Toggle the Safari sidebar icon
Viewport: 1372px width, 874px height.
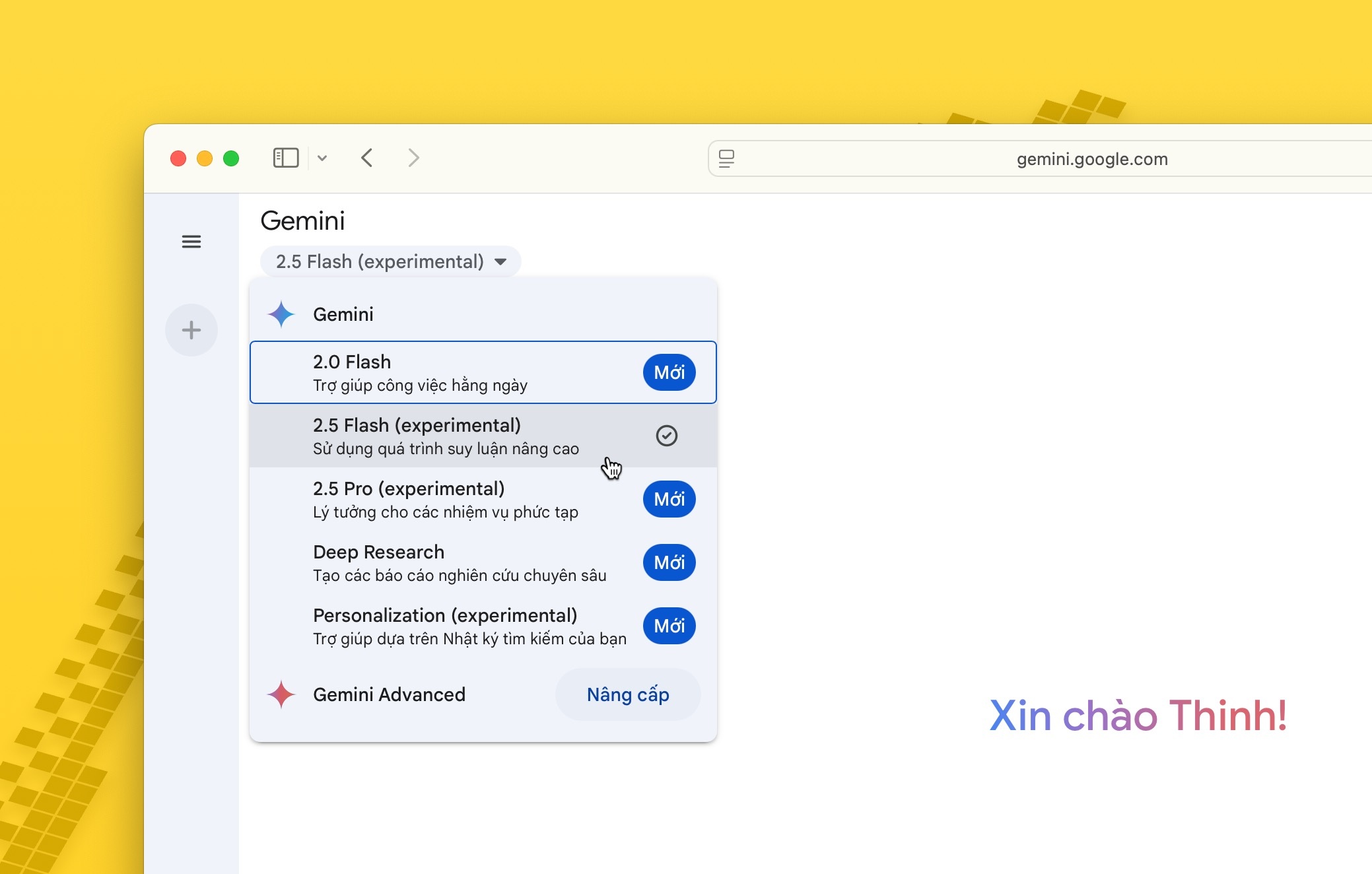tap(286, 158)
